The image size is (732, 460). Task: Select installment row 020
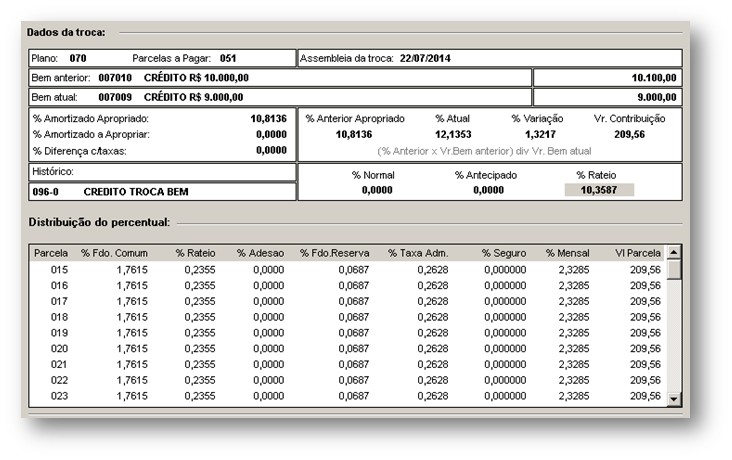coord(348,348)
